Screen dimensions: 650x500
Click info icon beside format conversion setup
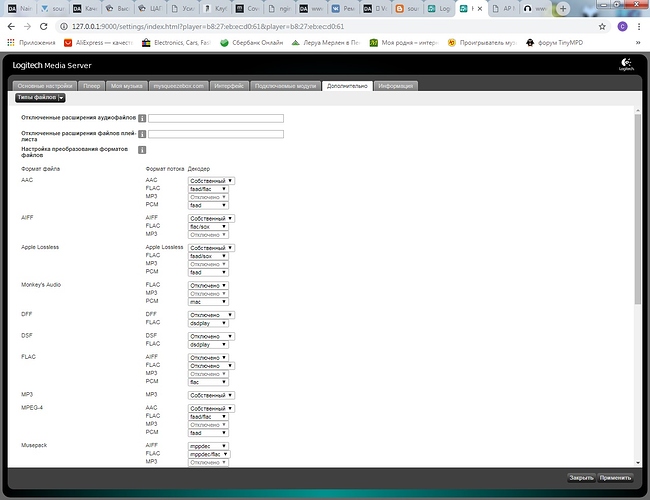coord(142,150)
